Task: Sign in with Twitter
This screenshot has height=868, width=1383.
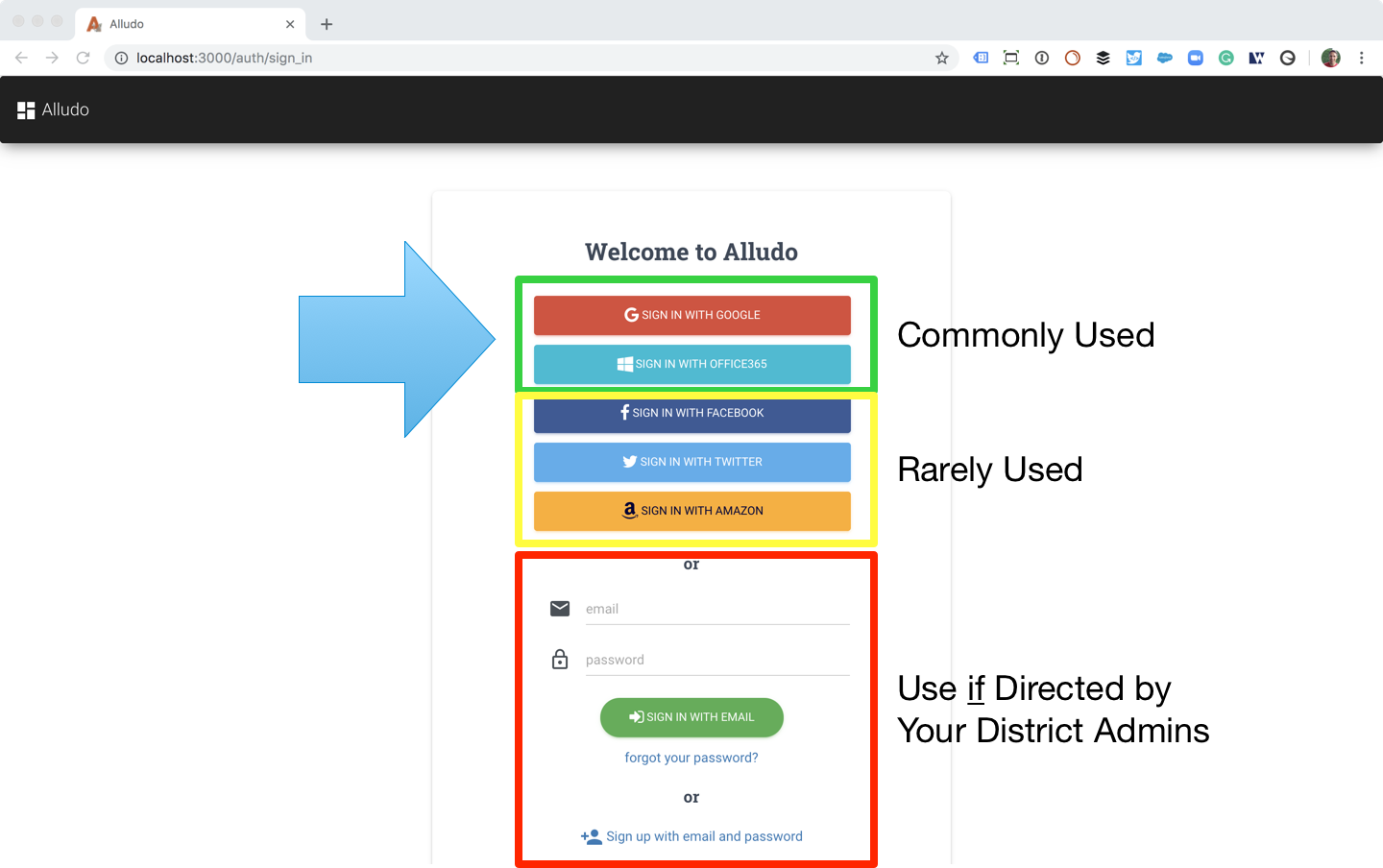Action: point(692,462)
